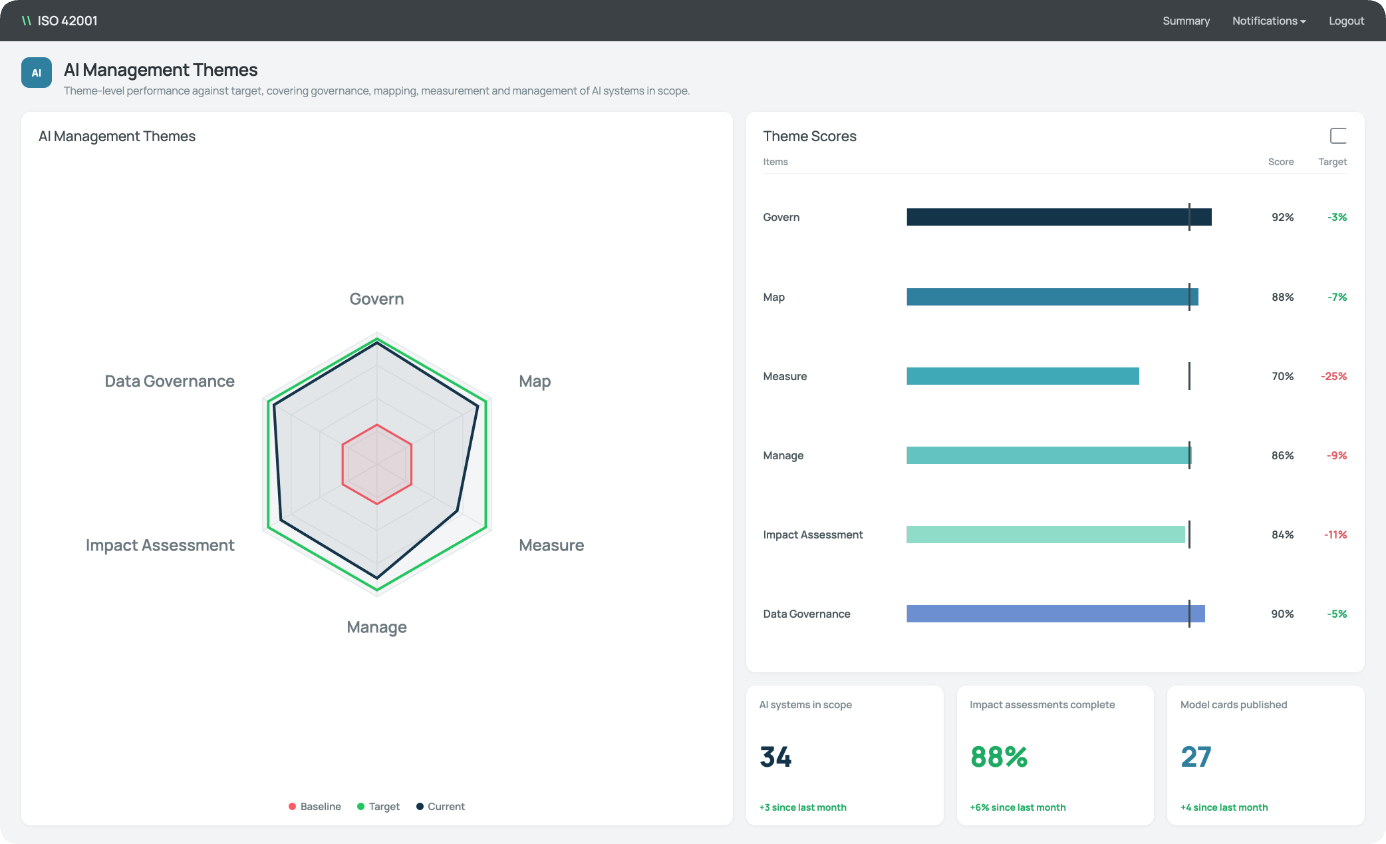Go to the Summary page
This screenshot has width=1386, height=844.
[x=1186, y=21]
